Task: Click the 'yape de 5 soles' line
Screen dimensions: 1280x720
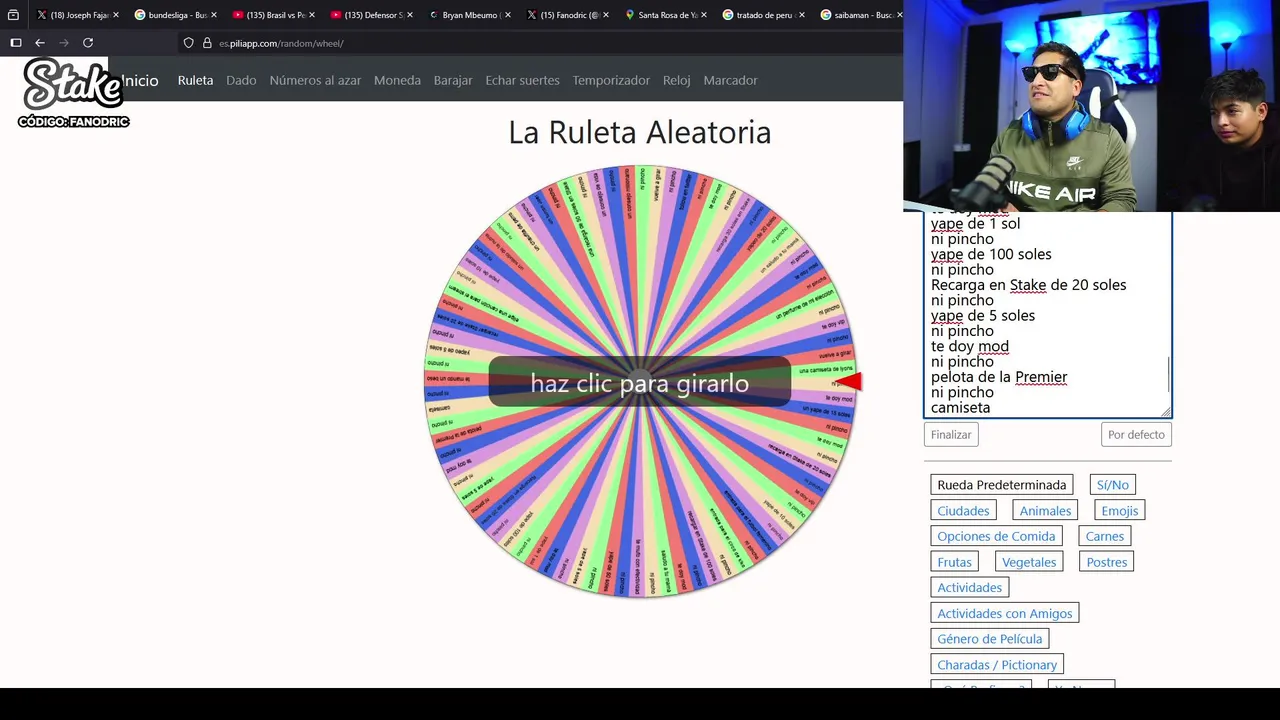Action: tap(983, 316)
